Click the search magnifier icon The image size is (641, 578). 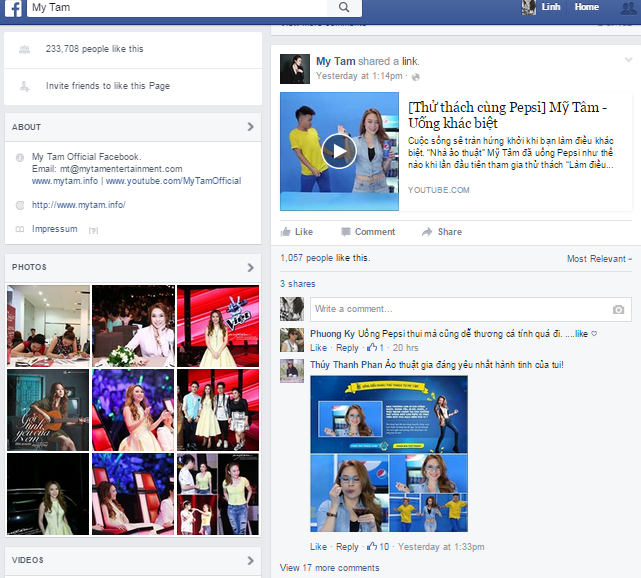coord(344,7)
